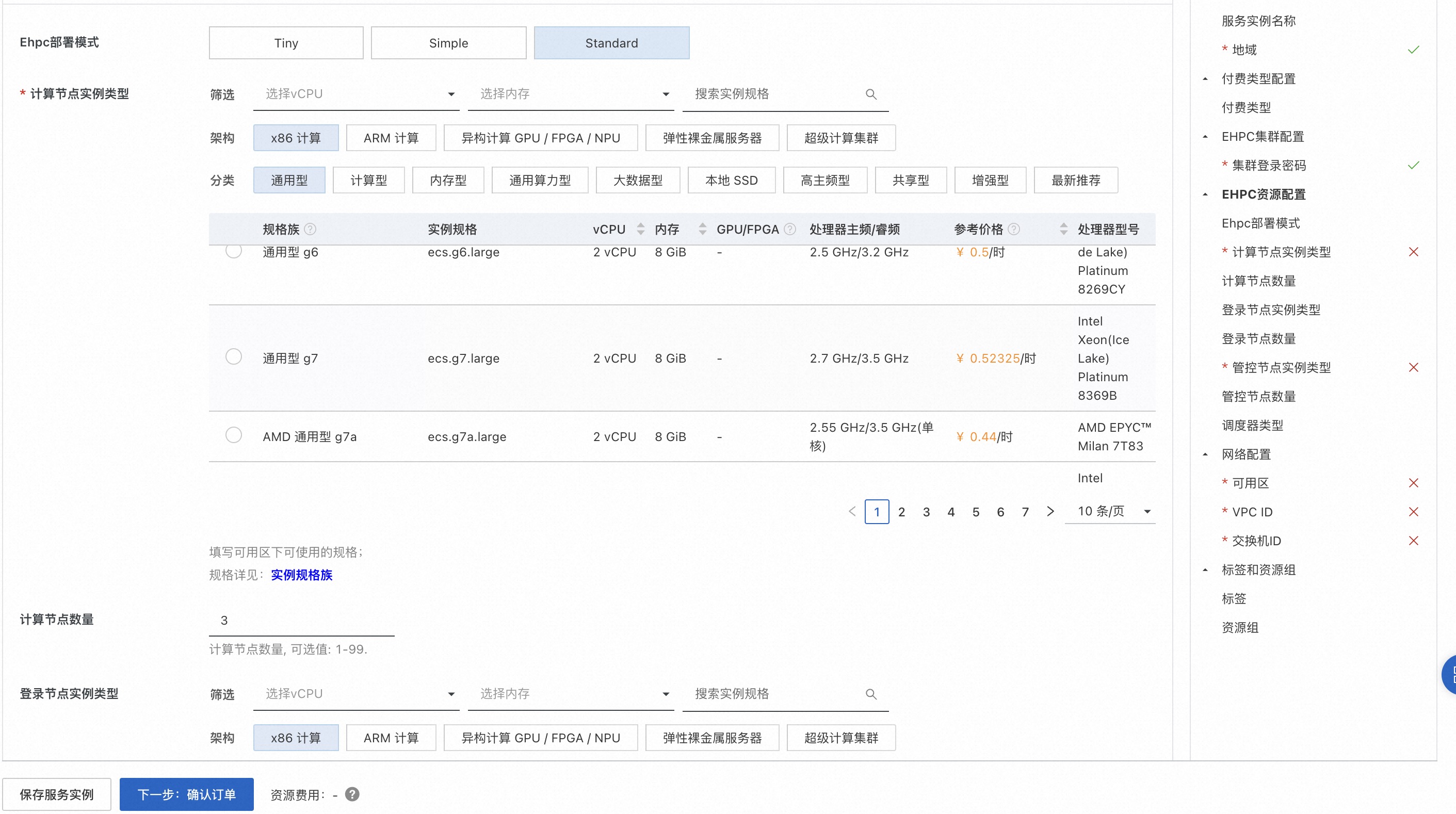Jump to 登录节点数量 in sidebar
Screen dimensions: 1456x814
pos(1259,338)
